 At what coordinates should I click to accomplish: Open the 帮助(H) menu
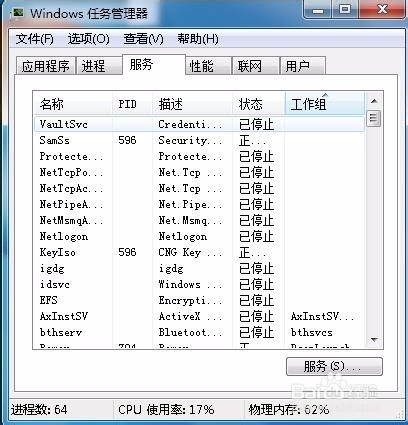pyautogui.click(x=198, y=39)
